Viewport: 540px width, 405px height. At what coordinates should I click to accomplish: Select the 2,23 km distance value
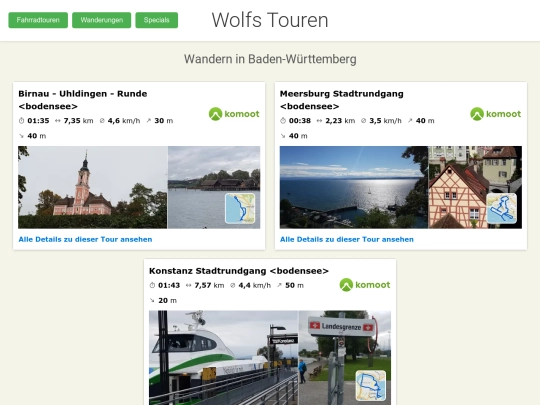click(x=340, y=121)
